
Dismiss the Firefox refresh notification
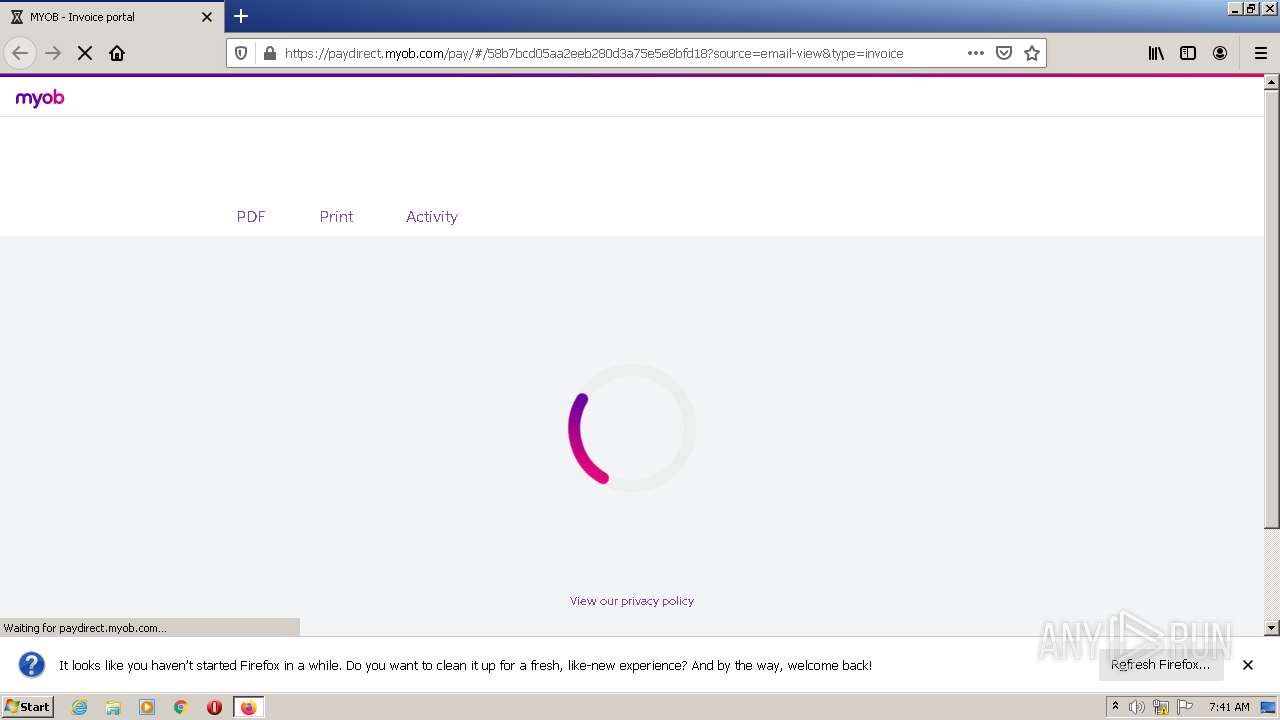click(x=1248, y=665)
